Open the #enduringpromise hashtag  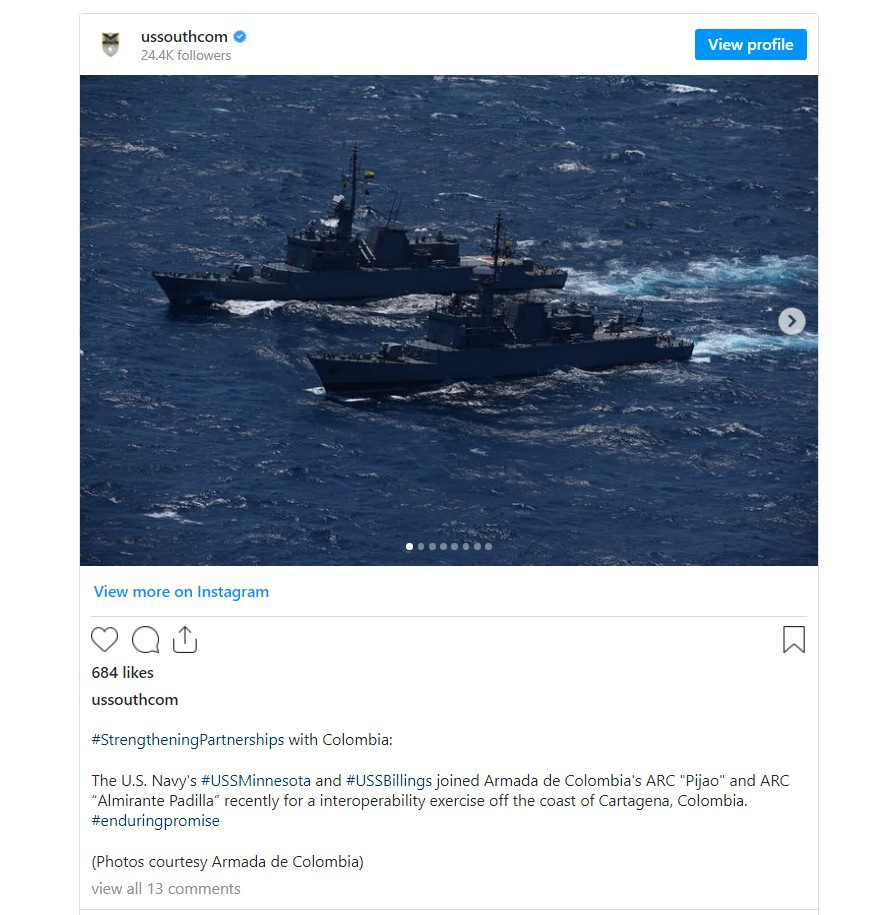click(155, 821)
